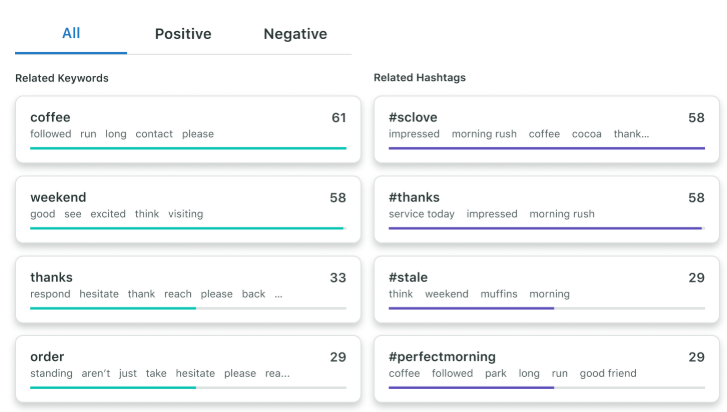
Task: Click 'good friend' term under #perfectmorning
Action: pyautogui.click(x=608, y=374)
